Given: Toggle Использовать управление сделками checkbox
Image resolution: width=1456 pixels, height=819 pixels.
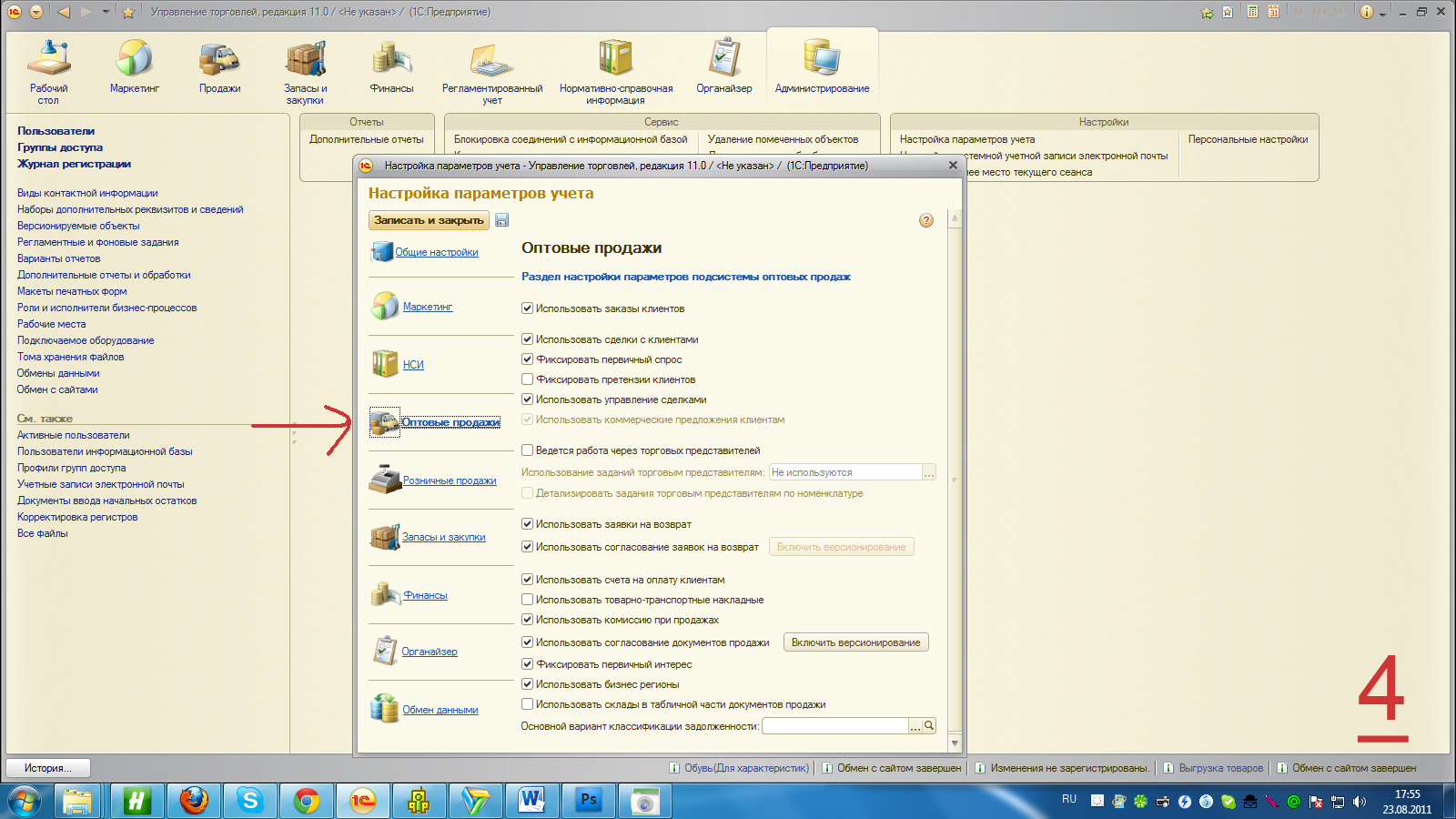Looking at the screenshot, I should click(527, 399).
